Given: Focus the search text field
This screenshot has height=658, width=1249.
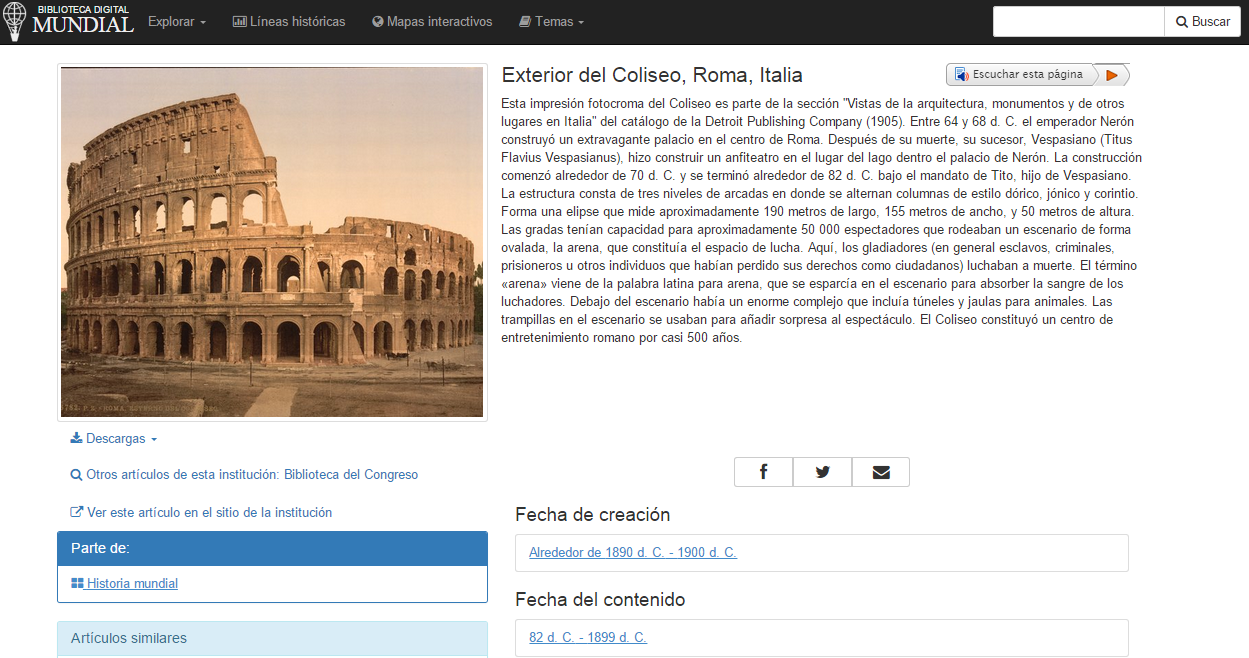Looking at the screenshot, I should 1078,21.
